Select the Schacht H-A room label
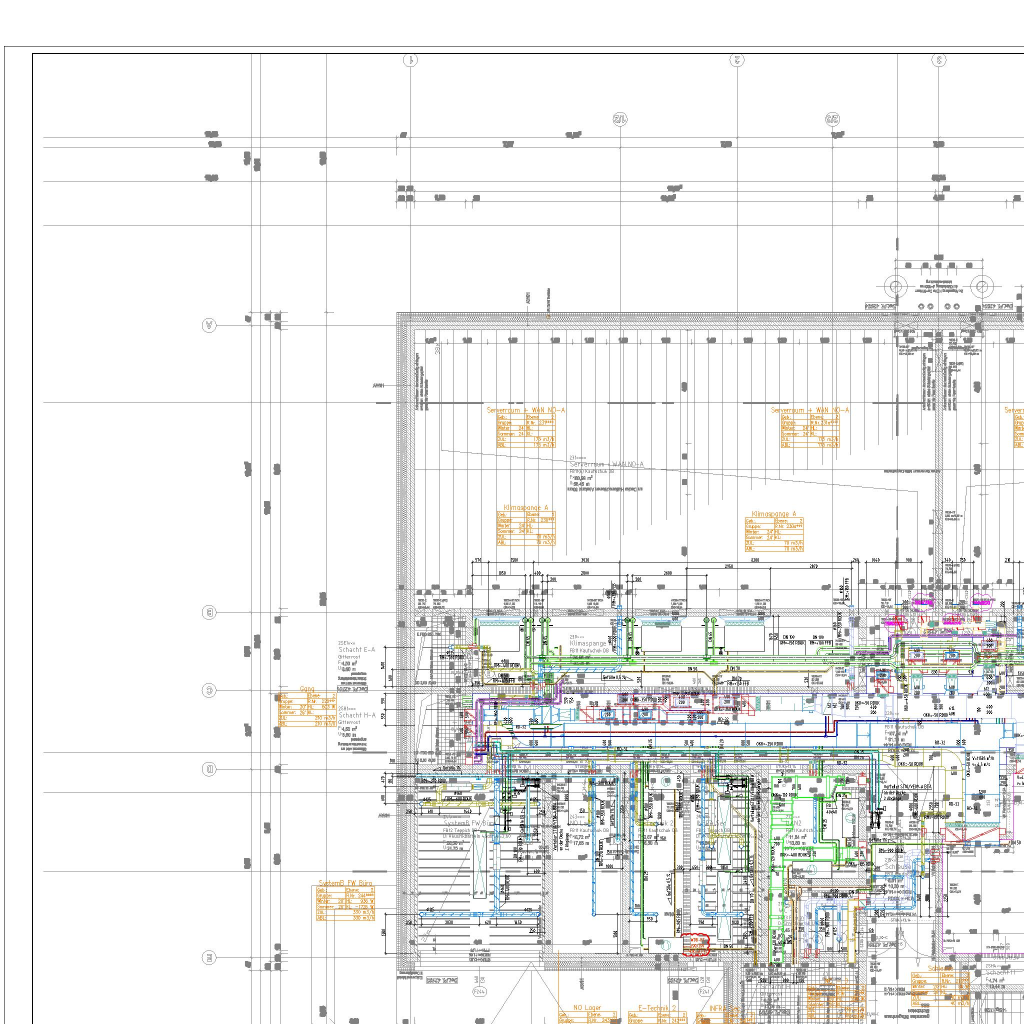This screenshot has height=1024, width=1024. tap(357, 716)
